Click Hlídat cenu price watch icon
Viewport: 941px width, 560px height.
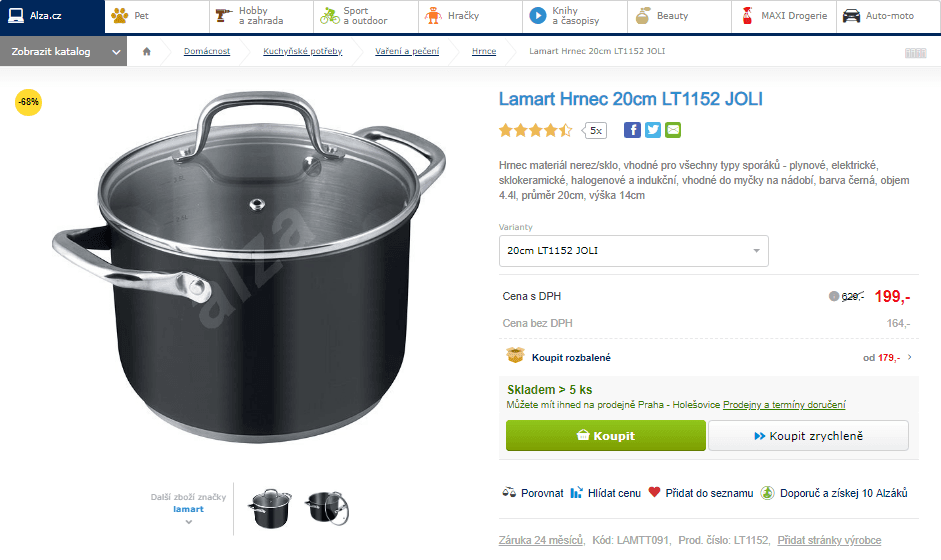(x=576, y=492)
